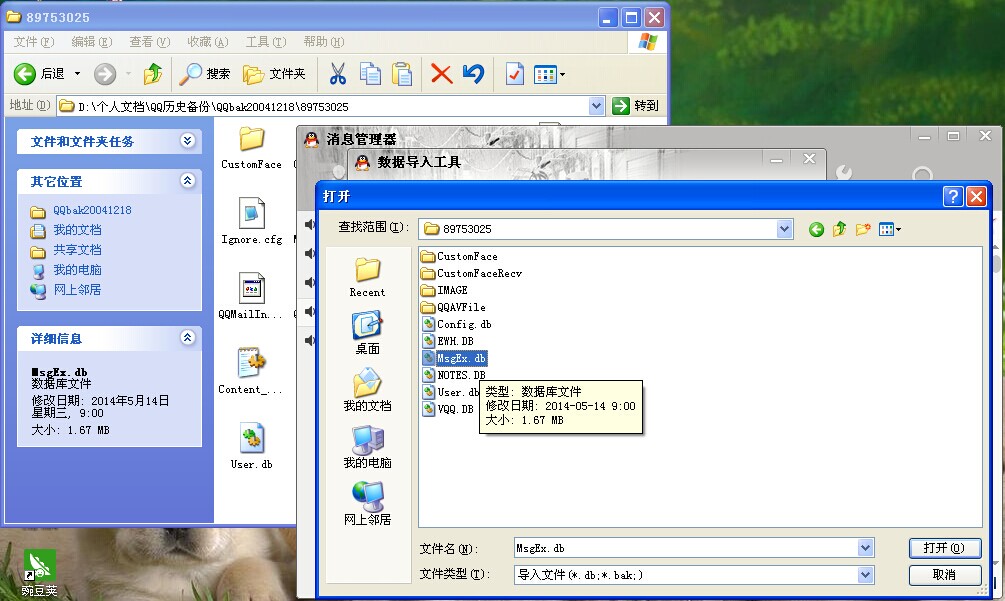
Task: Click the Forward arrow in Explorer toolbar
Action: click(105, 74)
